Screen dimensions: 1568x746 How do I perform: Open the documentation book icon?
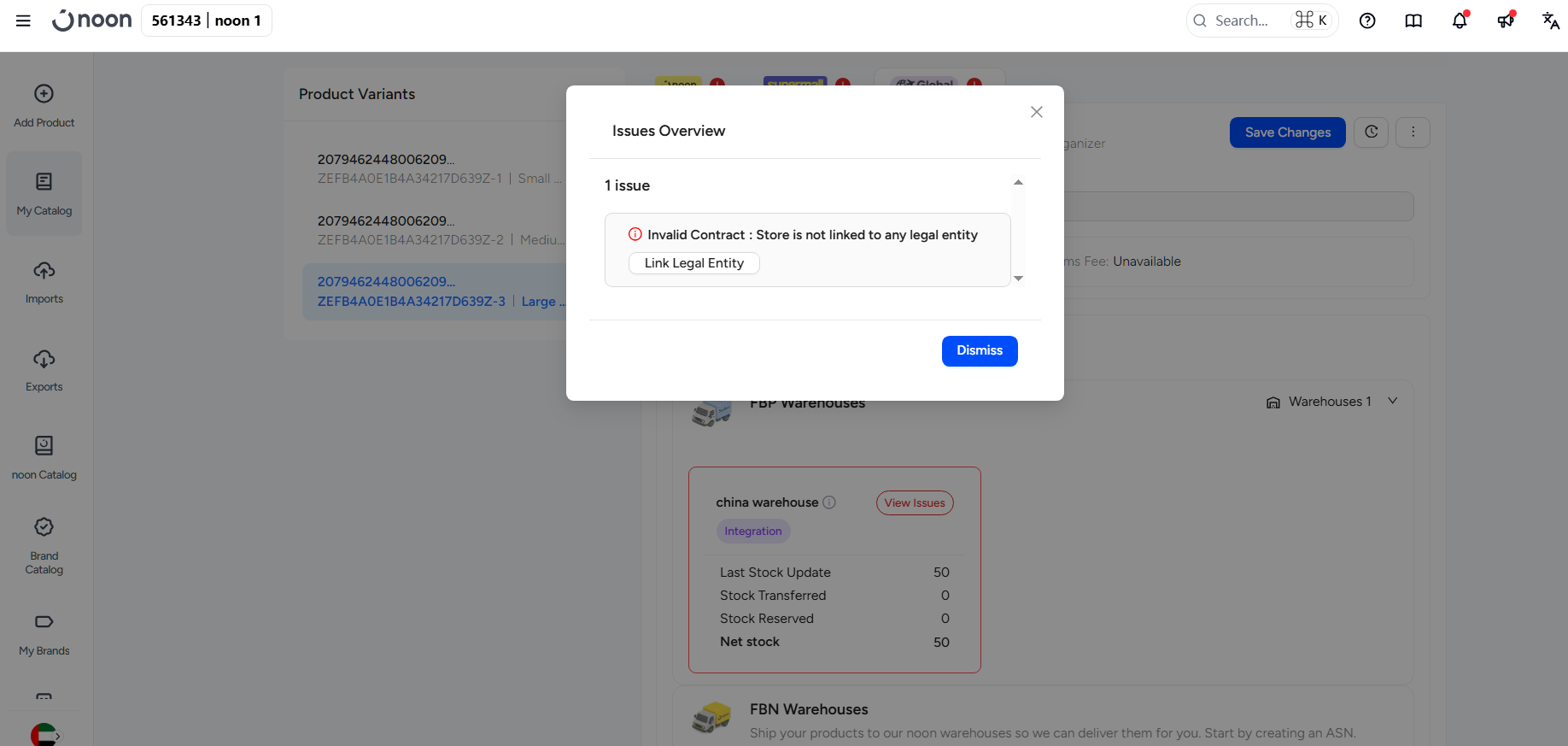click(1413, 21)
